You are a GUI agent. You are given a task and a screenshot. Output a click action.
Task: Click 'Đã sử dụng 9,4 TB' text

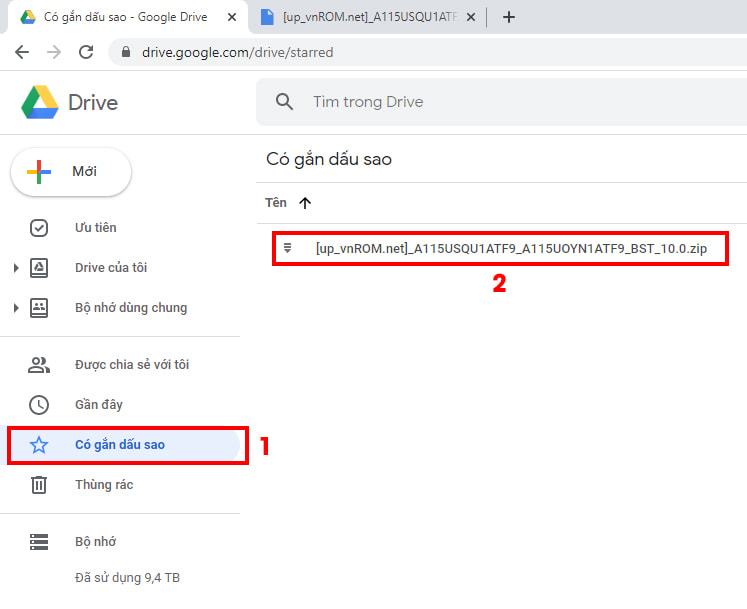click(127, 578)
